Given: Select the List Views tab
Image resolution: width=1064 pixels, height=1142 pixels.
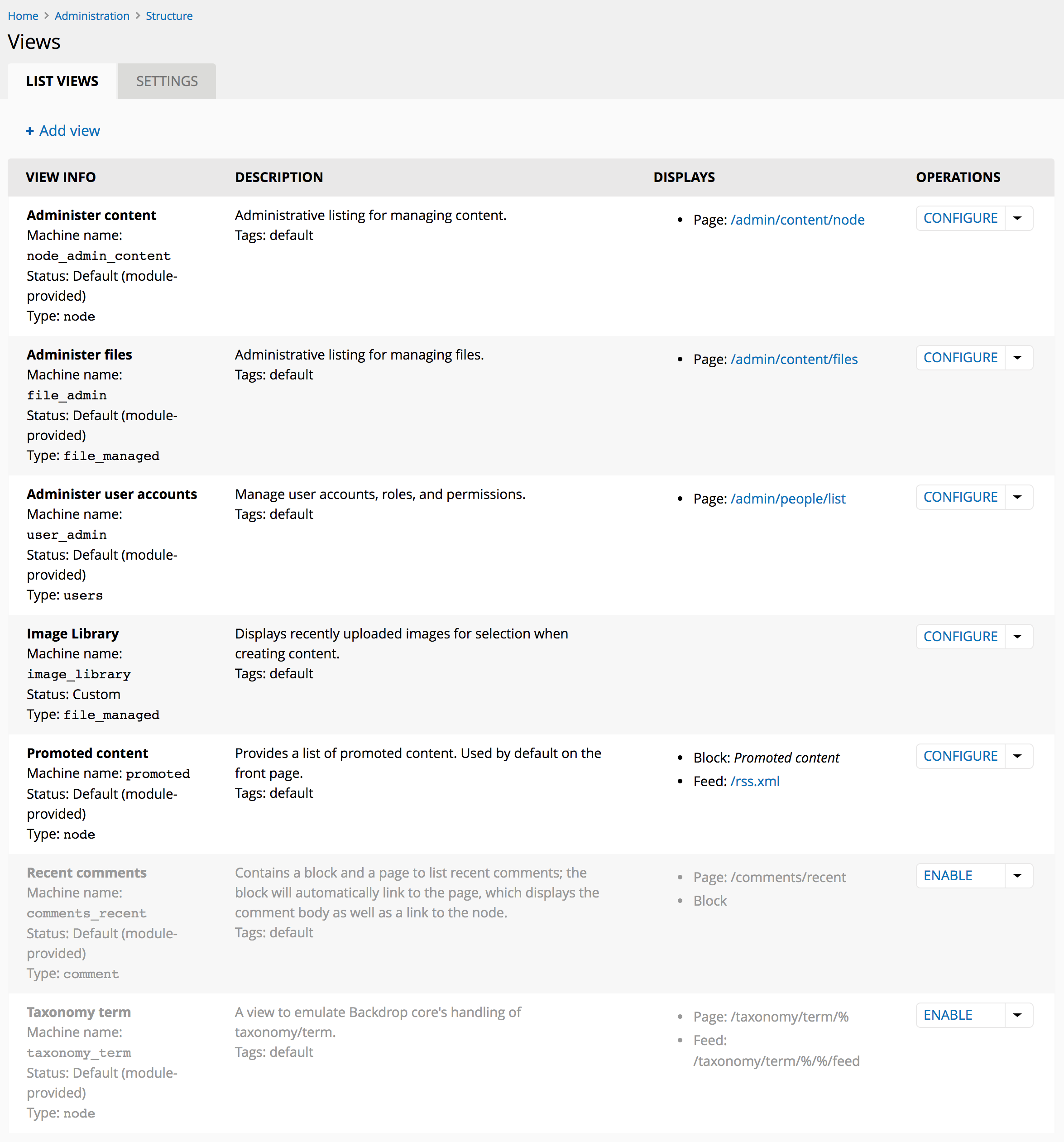Looking at the screenshot, I should tap(62, 81).
